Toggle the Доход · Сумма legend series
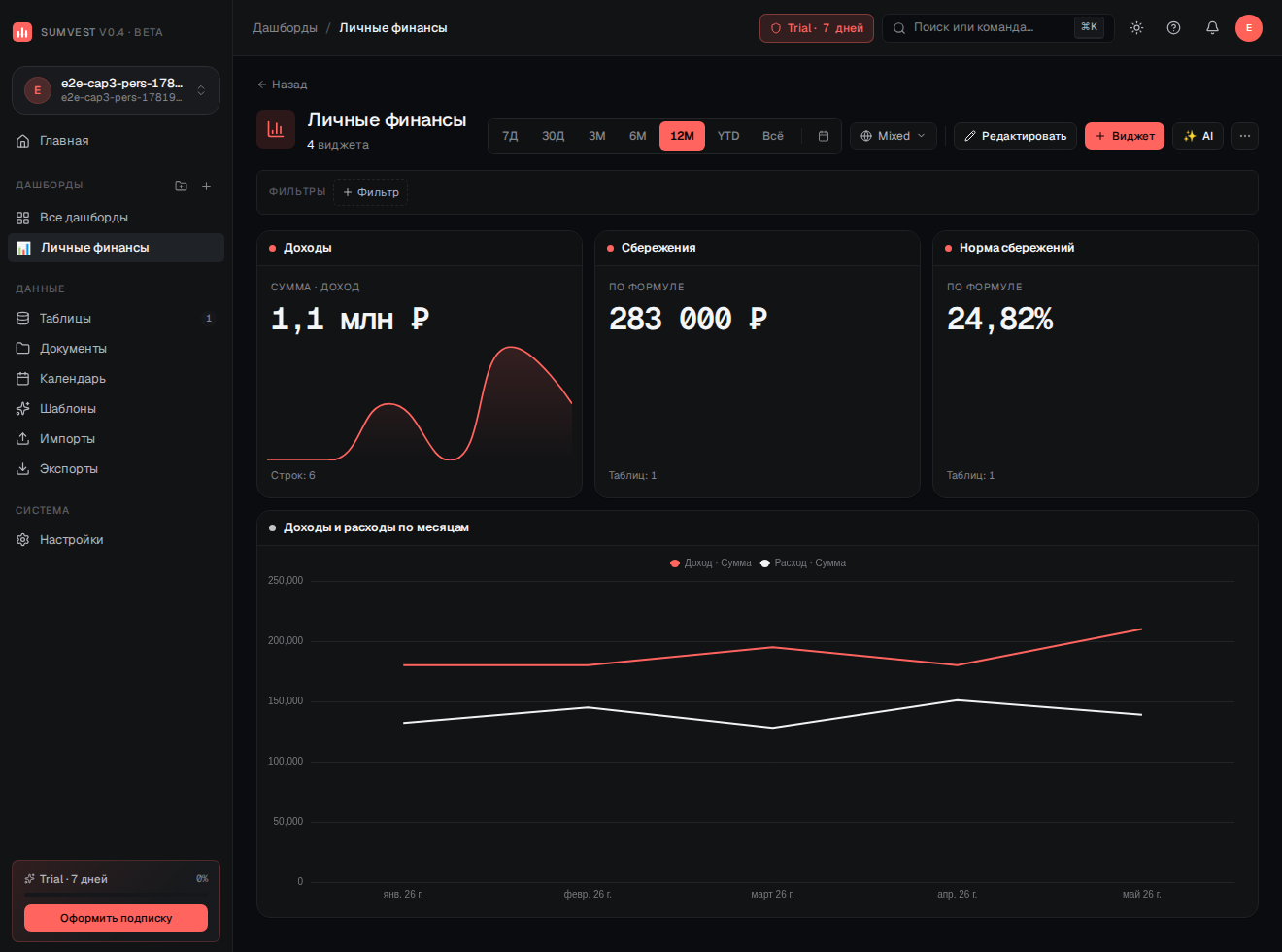1282x952 pixels. coord(711,563)
